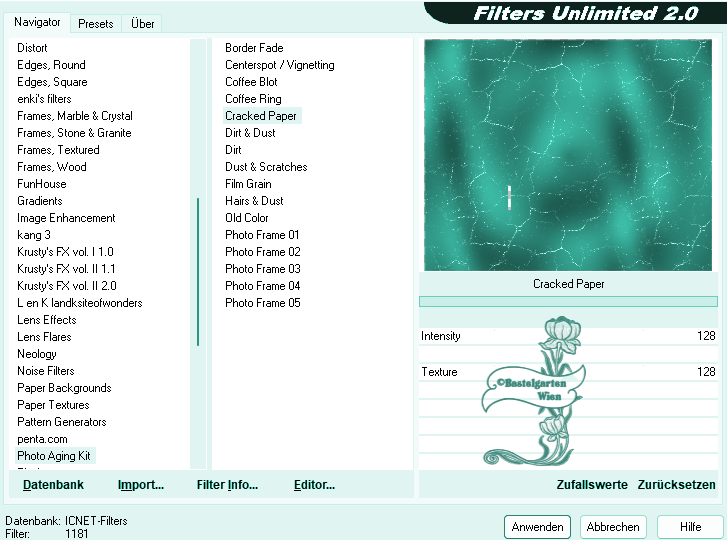727x540 pixels.
Task: Choose Photo Frame 02 filter
Action: (262, 252)
